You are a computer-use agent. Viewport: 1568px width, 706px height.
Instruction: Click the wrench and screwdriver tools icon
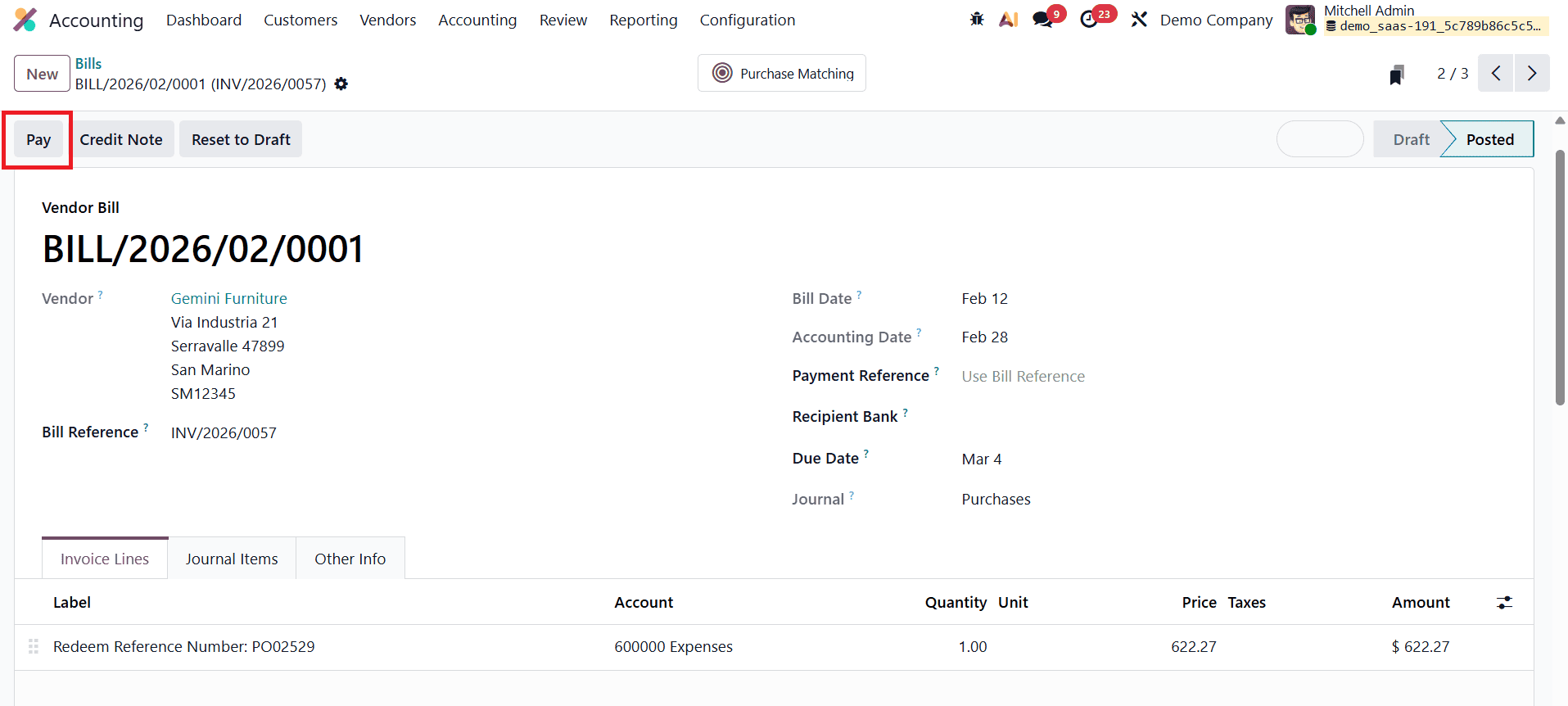click(1139, 20)
